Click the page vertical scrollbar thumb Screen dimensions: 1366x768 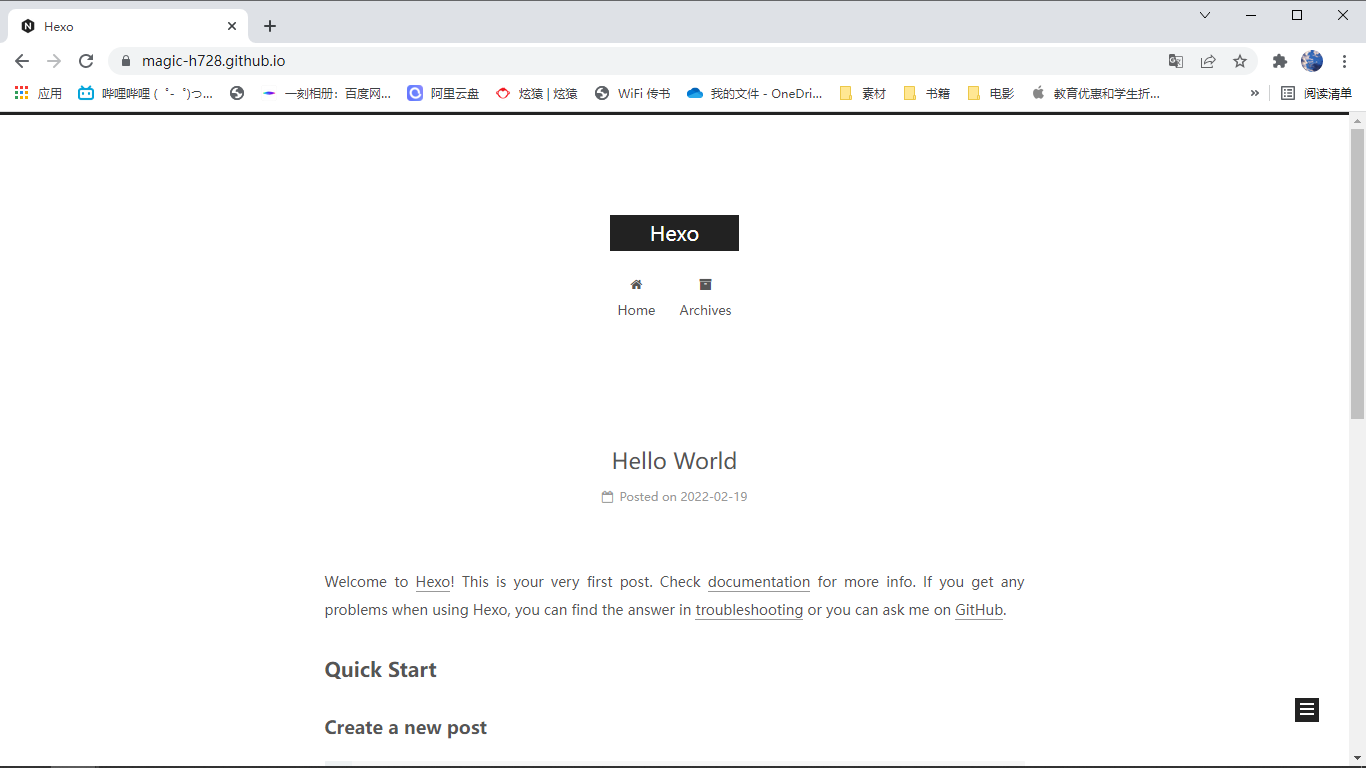[x=1357, y=273]
